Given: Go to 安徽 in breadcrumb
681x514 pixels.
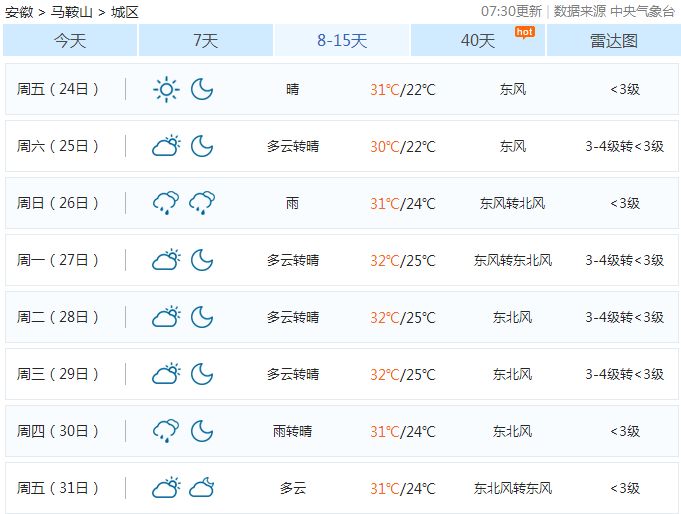Looking at the screenshot, I should click(19, 12).
